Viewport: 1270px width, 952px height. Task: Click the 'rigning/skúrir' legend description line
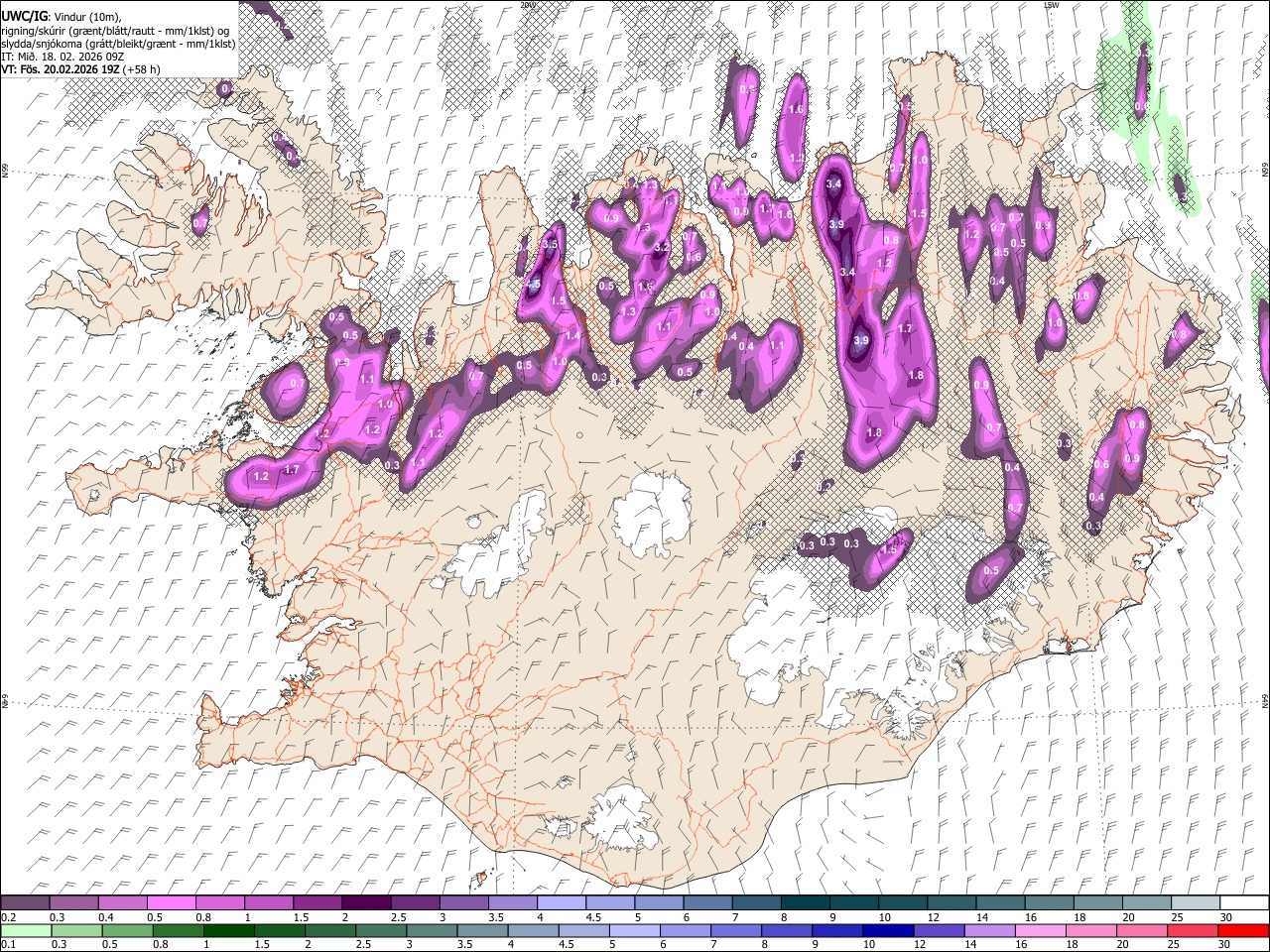tap(116, 31)
